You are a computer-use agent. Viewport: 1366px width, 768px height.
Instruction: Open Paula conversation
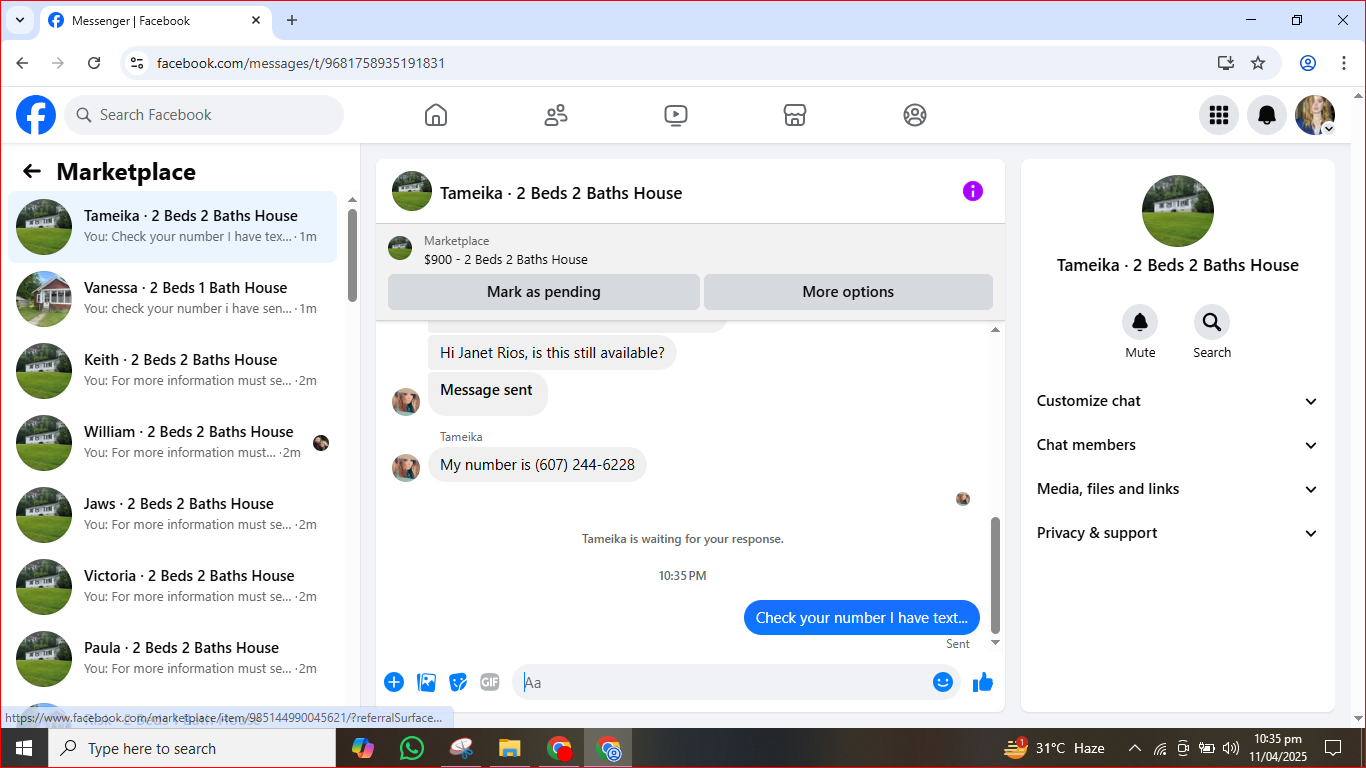173,659
